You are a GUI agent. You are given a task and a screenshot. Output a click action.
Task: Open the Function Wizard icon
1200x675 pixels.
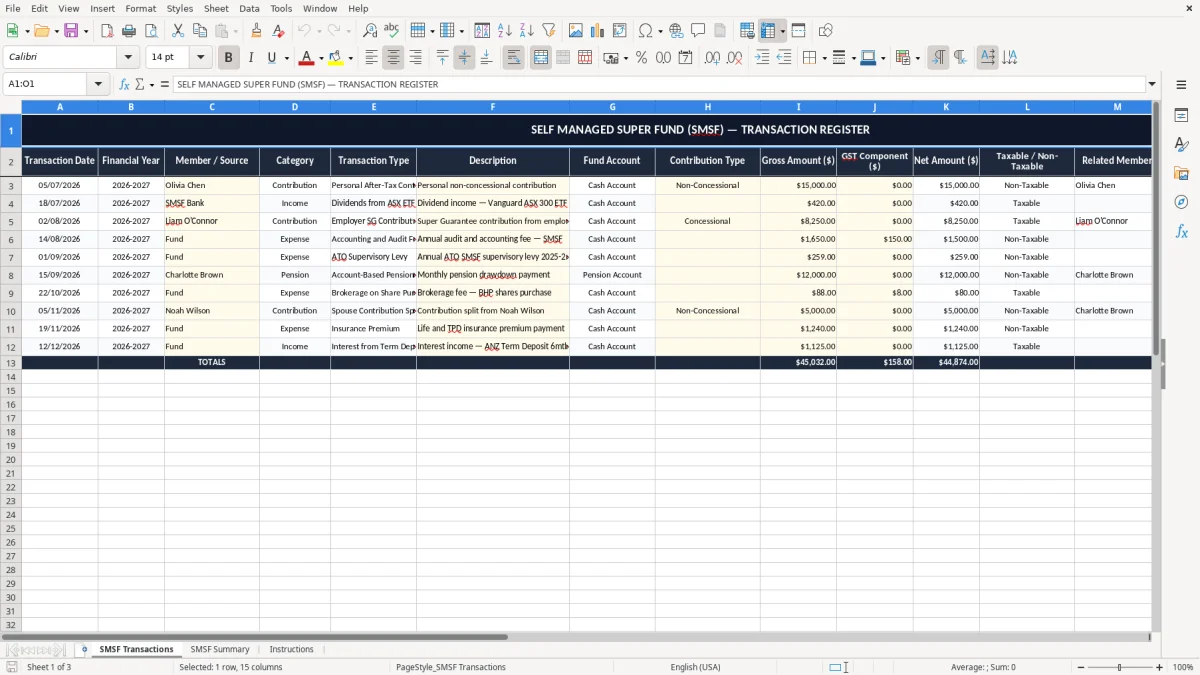(x=125, y=84)
